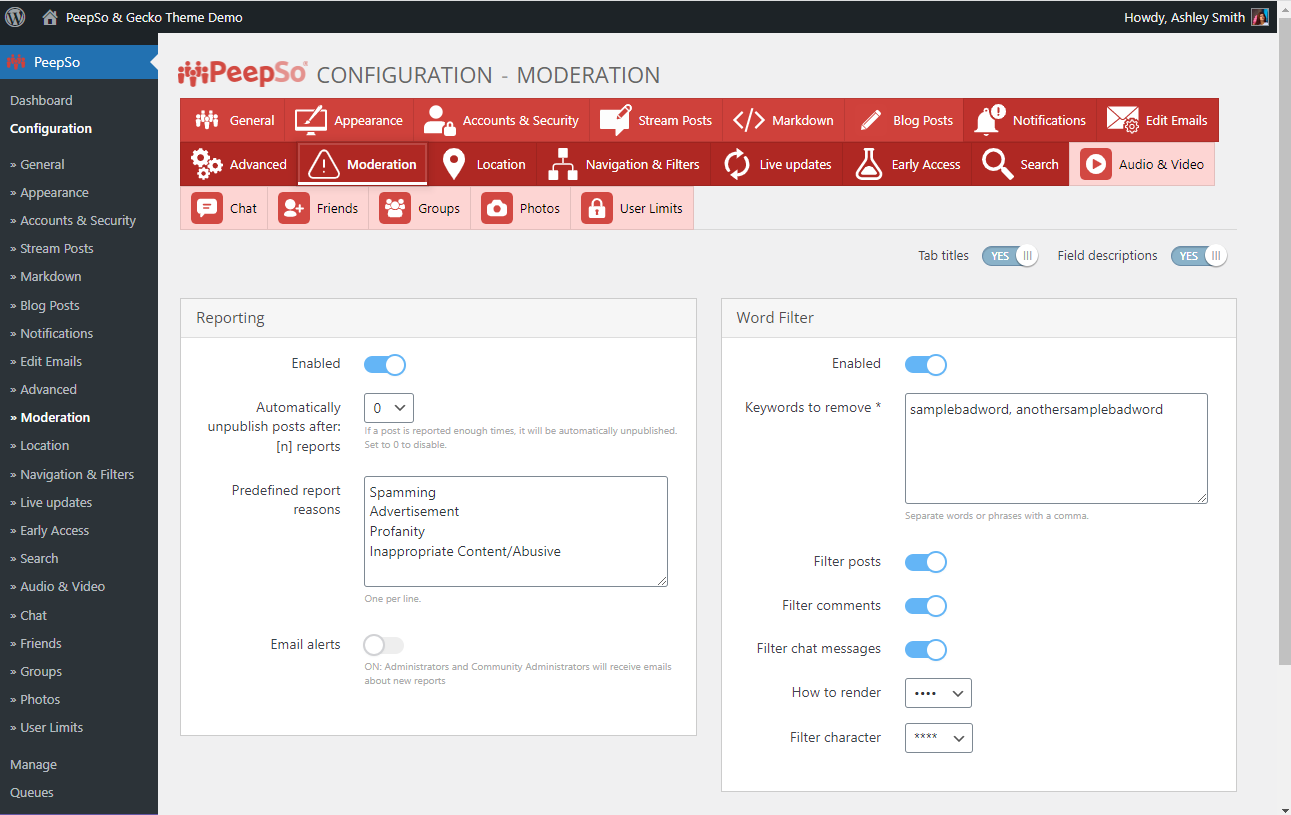Click the Accounts & Security user-lock icon
The image size is (1291, 815).
[439, 120]
